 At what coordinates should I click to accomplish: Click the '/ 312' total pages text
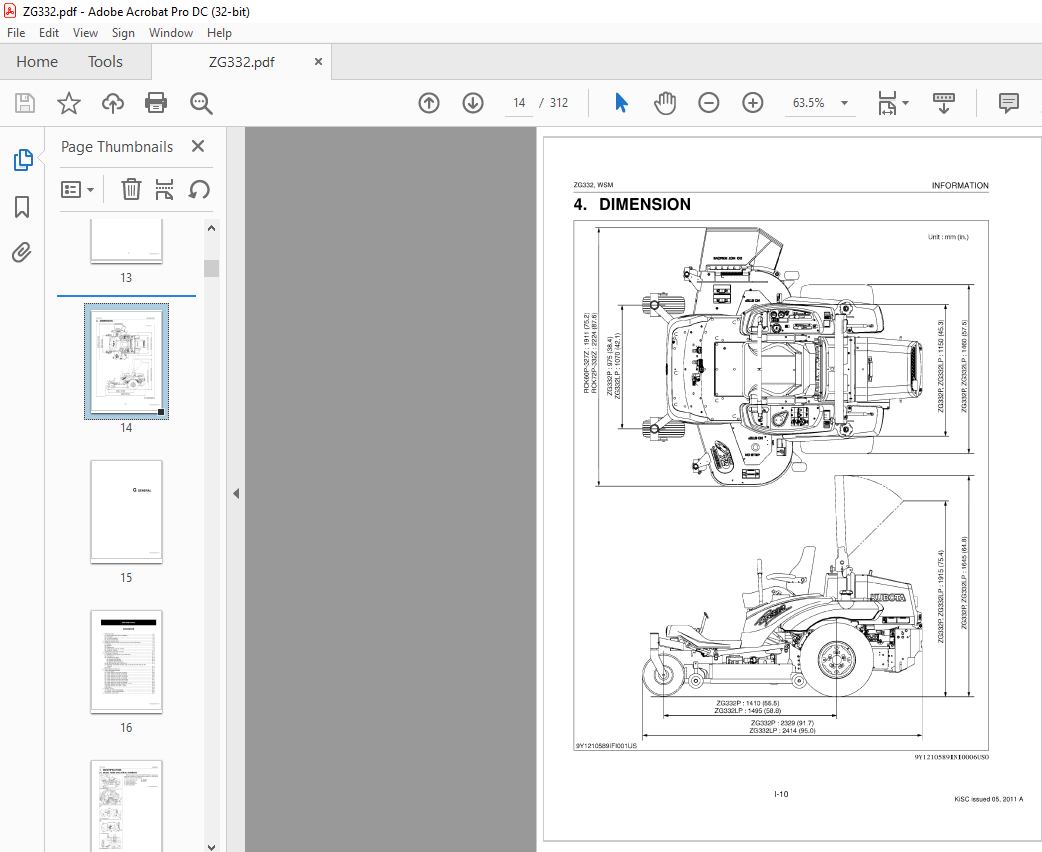[554, 103]
